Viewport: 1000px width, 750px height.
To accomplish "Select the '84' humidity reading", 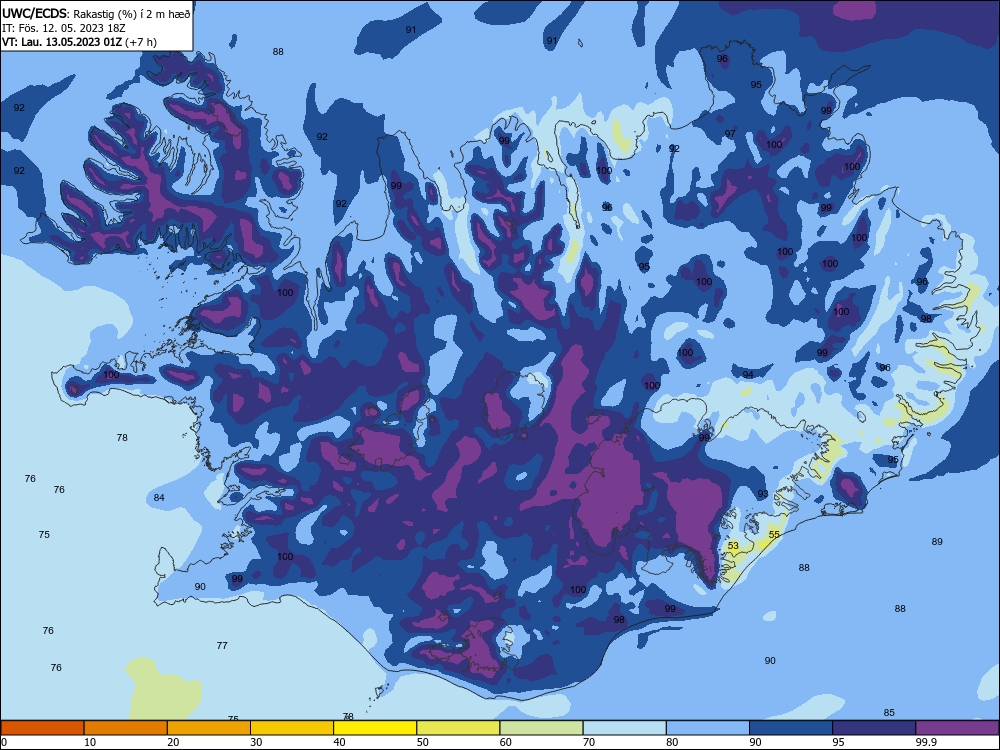I will [159, 497].
